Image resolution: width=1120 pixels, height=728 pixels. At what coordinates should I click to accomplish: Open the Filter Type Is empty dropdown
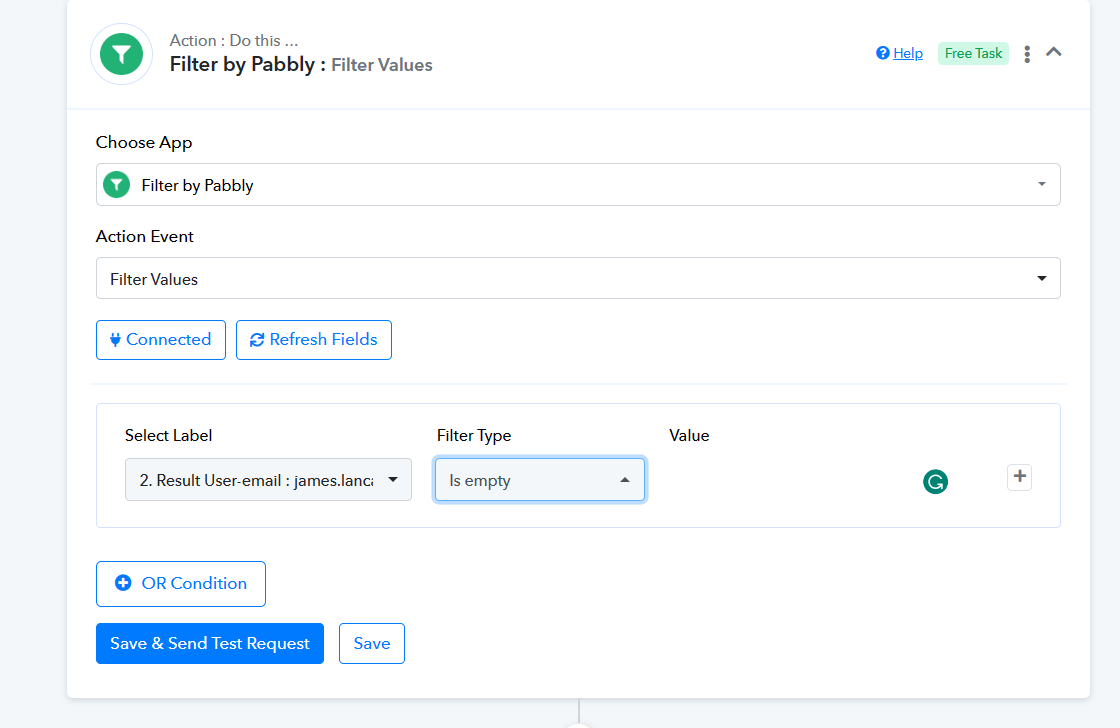tap(540, 480)
